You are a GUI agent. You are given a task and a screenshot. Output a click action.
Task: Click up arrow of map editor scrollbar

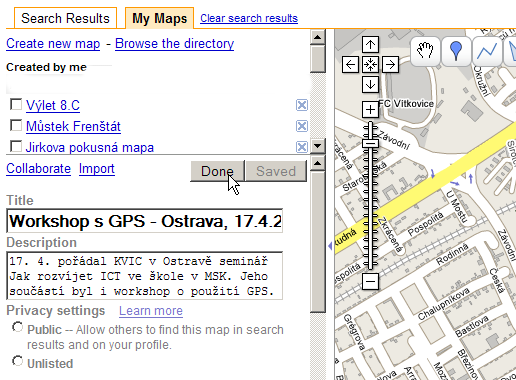click(317, 163)
